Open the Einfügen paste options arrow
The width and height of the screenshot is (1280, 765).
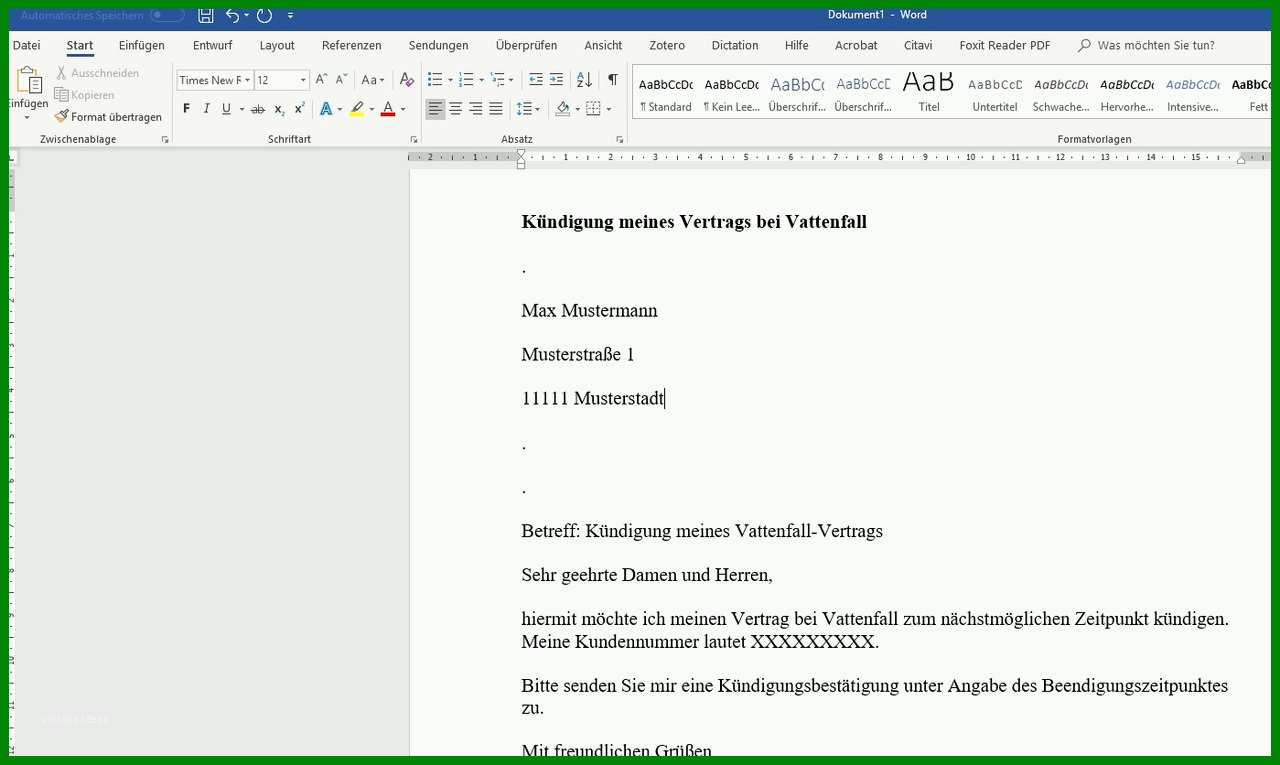[28, 117]
